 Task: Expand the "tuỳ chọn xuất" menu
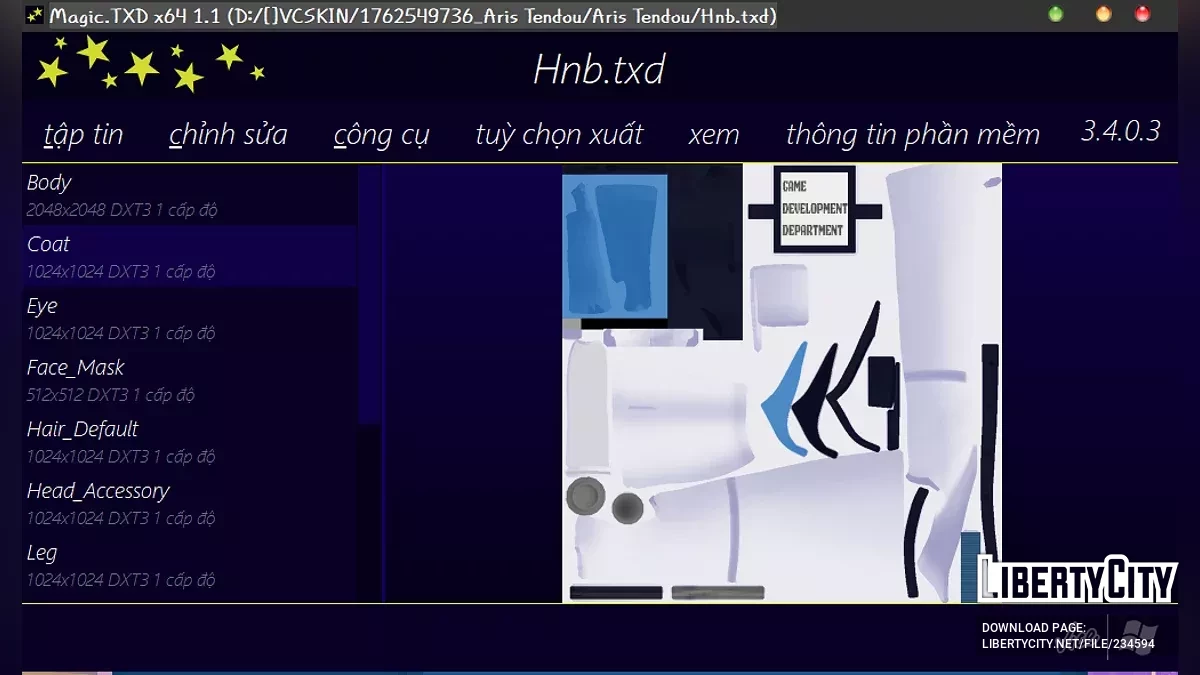click(x=559, y=134)
